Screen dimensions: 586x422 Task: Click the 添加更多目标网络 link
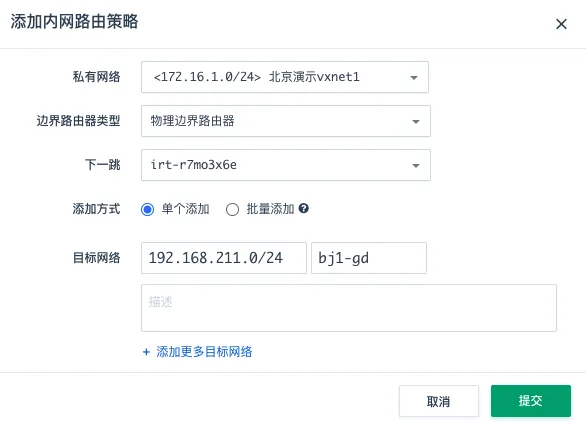204,352
